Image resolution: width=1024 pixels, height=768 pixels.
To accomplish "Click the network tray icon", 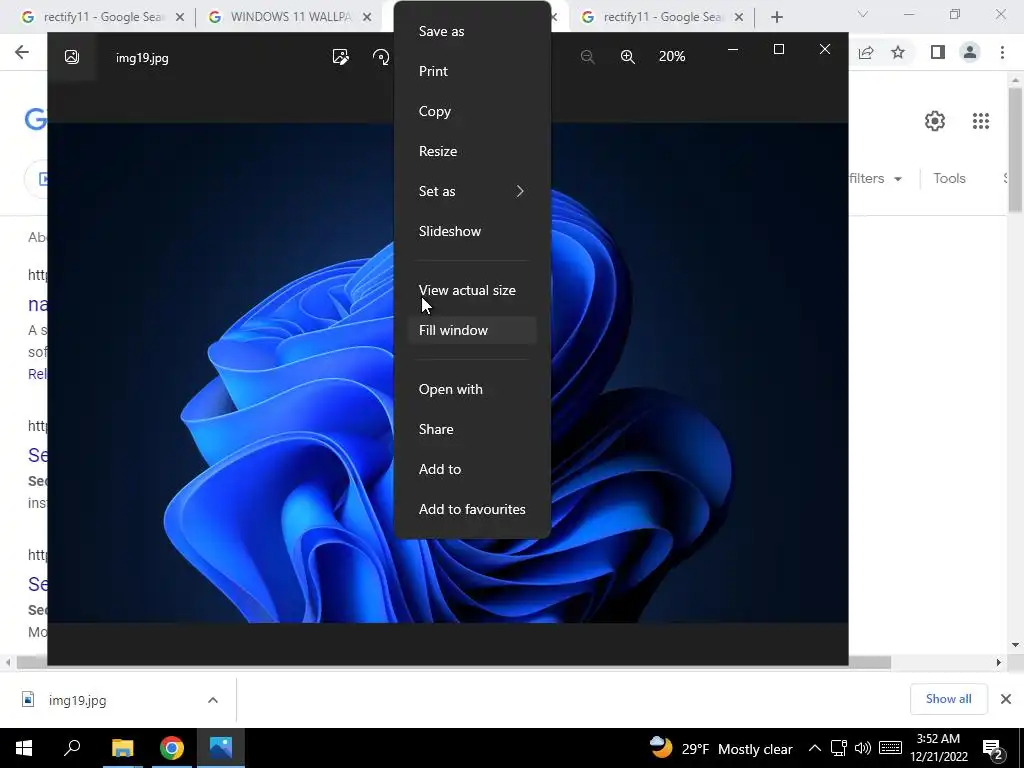I will tap(839, 748).
